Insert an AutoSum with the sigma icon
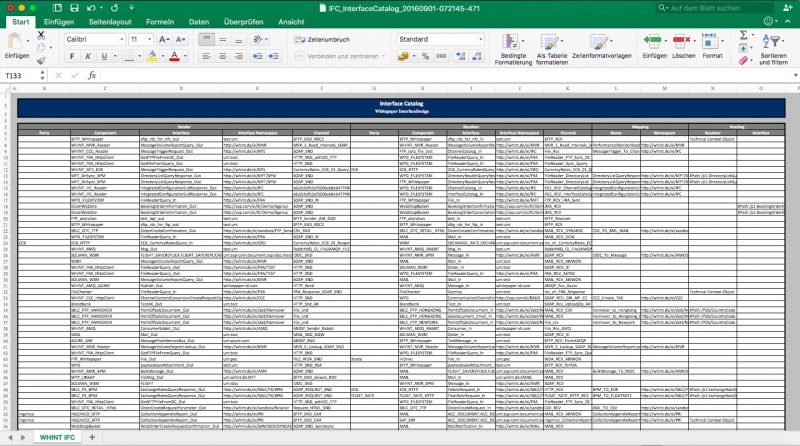 (743, 35)
